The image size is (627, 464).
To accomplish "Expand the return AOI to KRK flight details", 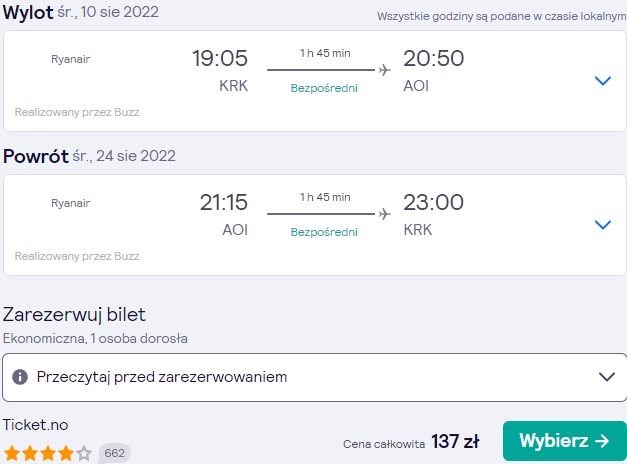I will tap(603, 225).
